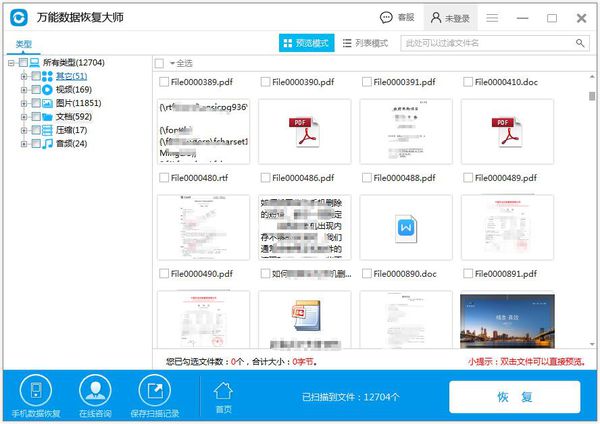Click the 其它 category icon
600x424 pixels.
click(x=47, y=76)
